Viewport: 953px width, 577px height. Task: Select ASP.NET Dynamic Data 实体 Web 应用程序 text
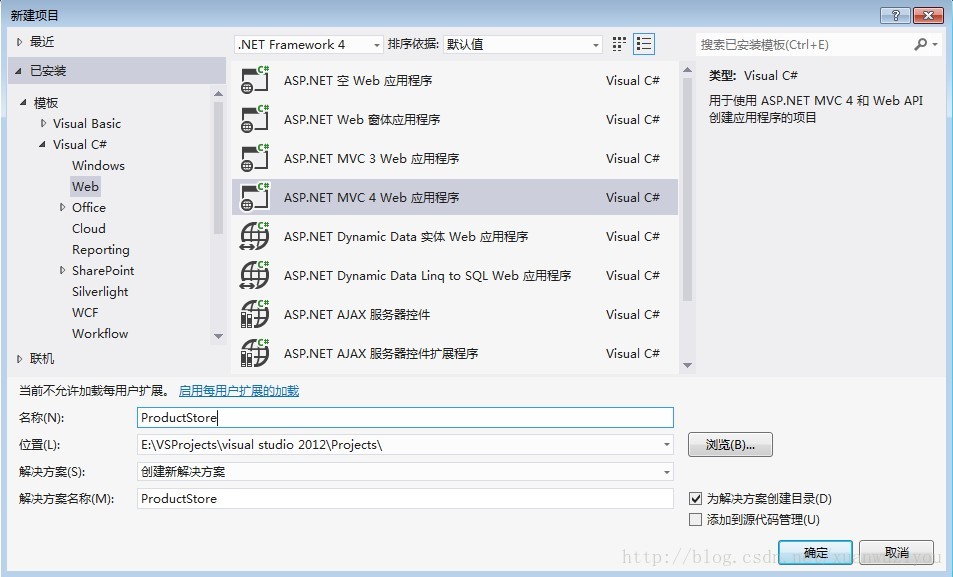pos(406,236)
